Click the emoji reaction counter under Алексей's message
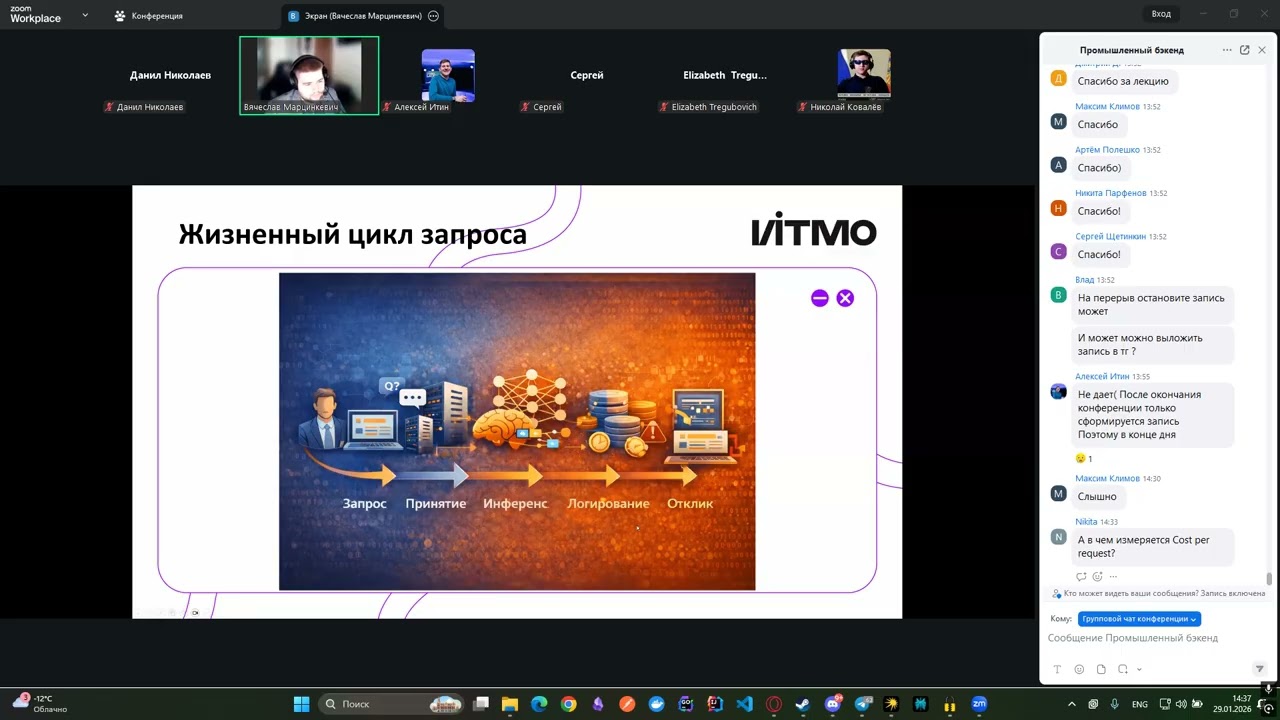Screen dimensions: 1280x720 point(1084,459)
